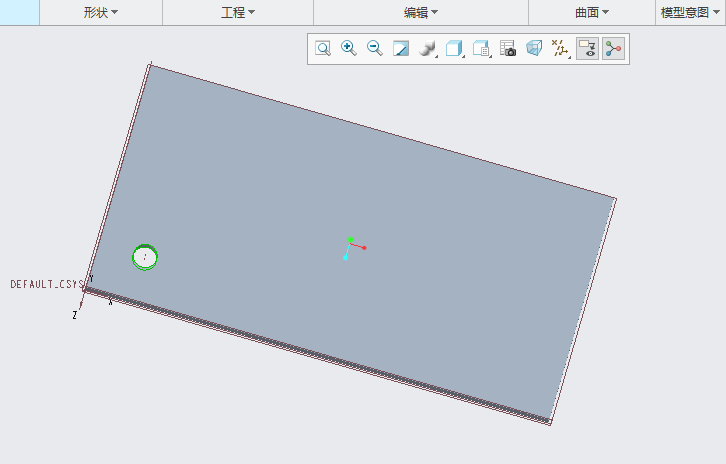
Task: Click the camera snapshot icon in view toolbar
Action: [x=508, y=48]
